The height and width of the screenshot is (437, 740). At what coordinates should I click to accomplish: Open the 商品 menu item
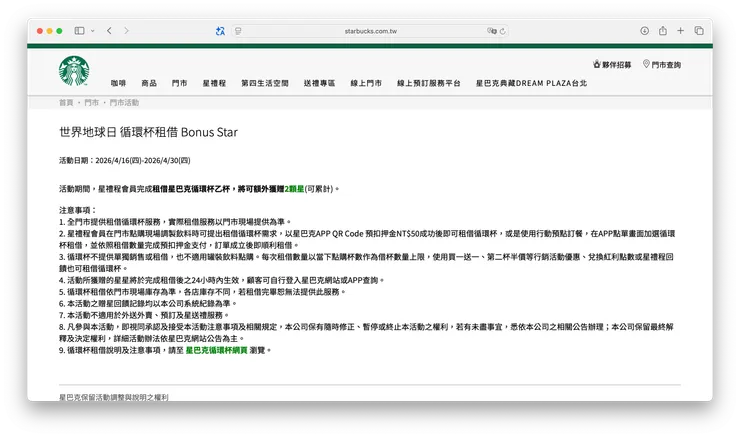[x=149, y=83]
